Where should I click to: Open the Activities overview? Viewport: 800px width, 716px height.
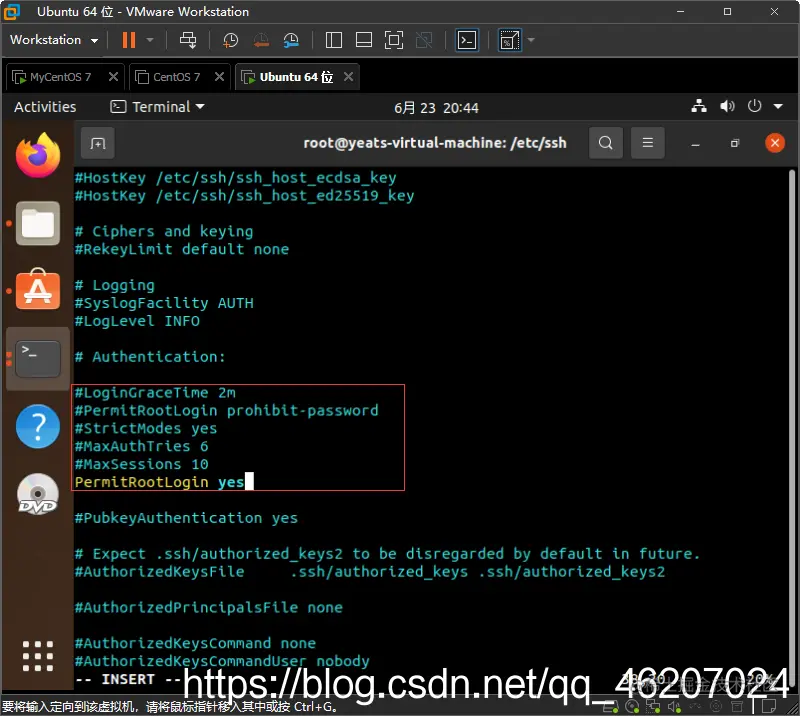45,107
